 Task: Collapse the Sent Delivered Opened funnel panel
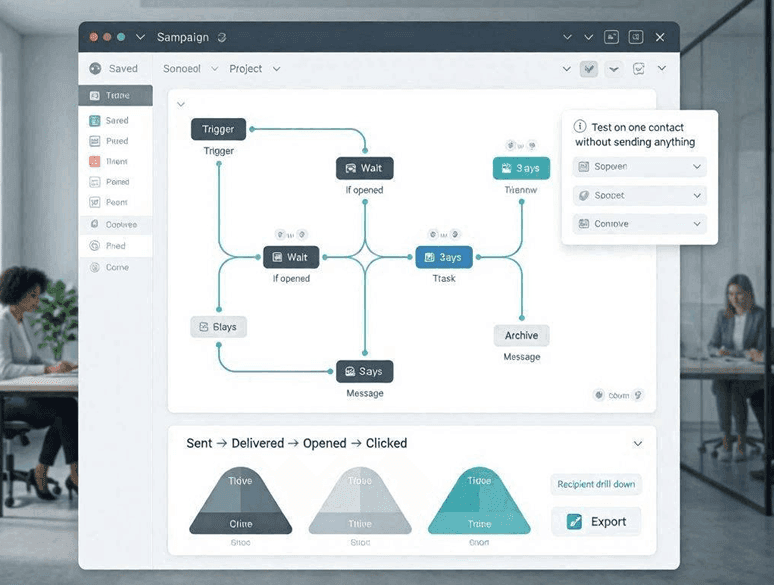[x=638, y=443]
